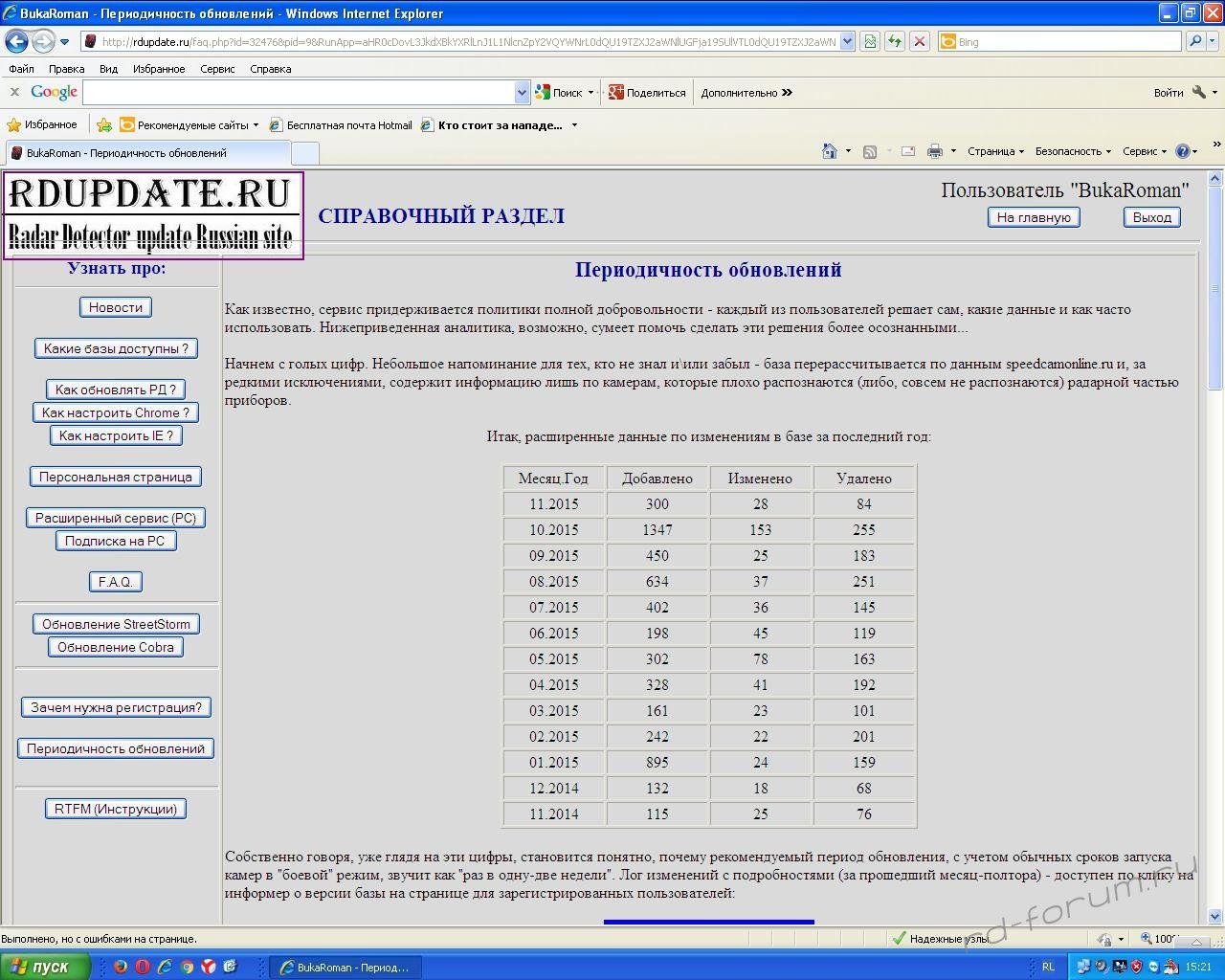This screenshot has width=1225, height=980.
Task: Click the Refresh page icon
Action: [894, 41]
